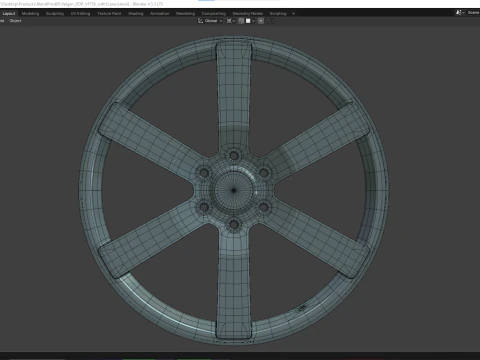Switch to the UV Editing workspace
The image size is (480, 360).
click(x=80, y=14)
